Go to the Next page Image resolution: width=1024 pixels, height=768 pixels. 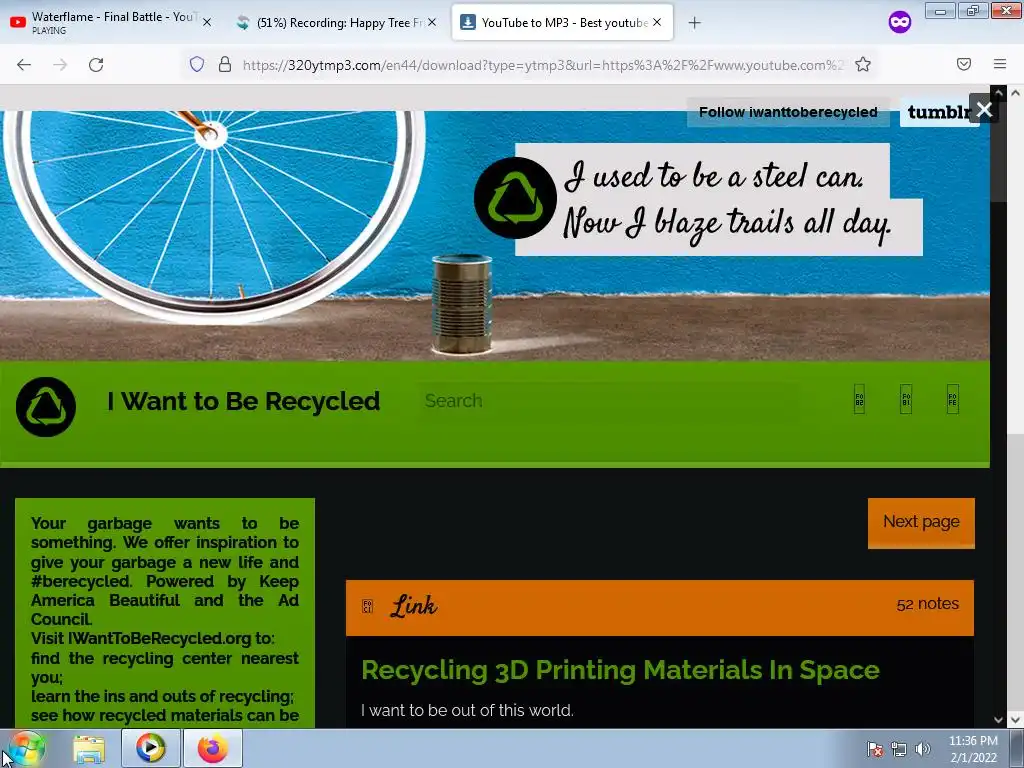point(921,522)
